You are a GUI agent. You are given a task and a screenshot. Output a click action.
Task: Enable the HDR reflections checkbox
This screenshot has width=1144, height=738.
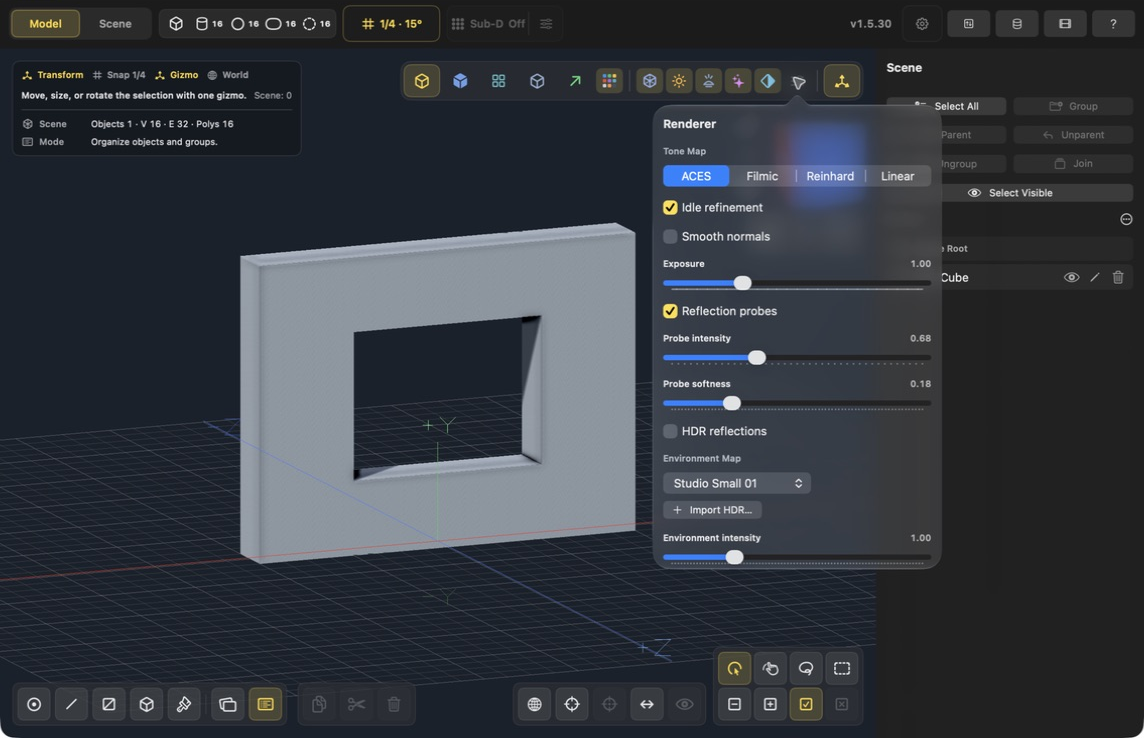coord(670,431)
